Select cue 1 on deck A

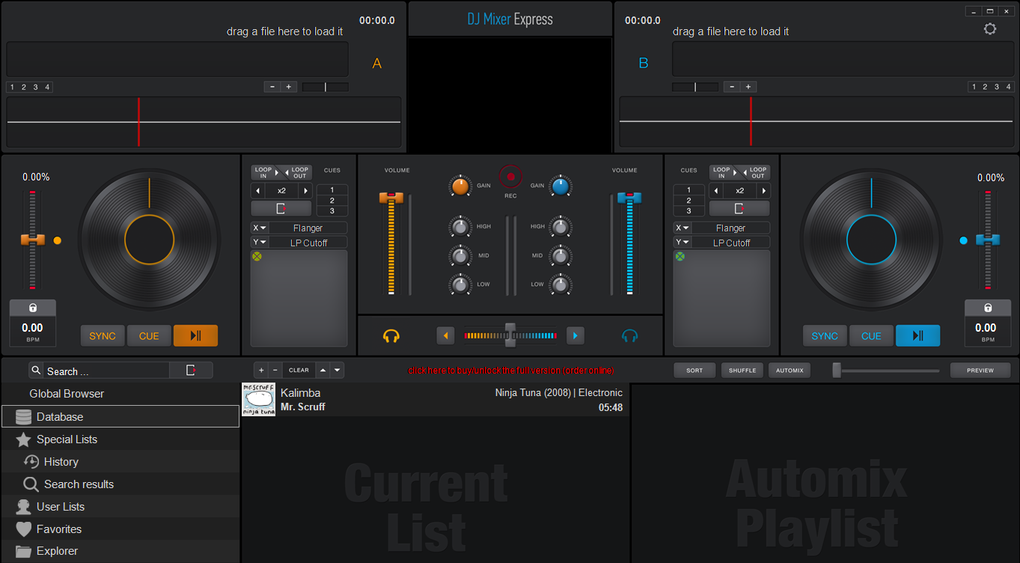click(332, 190)
